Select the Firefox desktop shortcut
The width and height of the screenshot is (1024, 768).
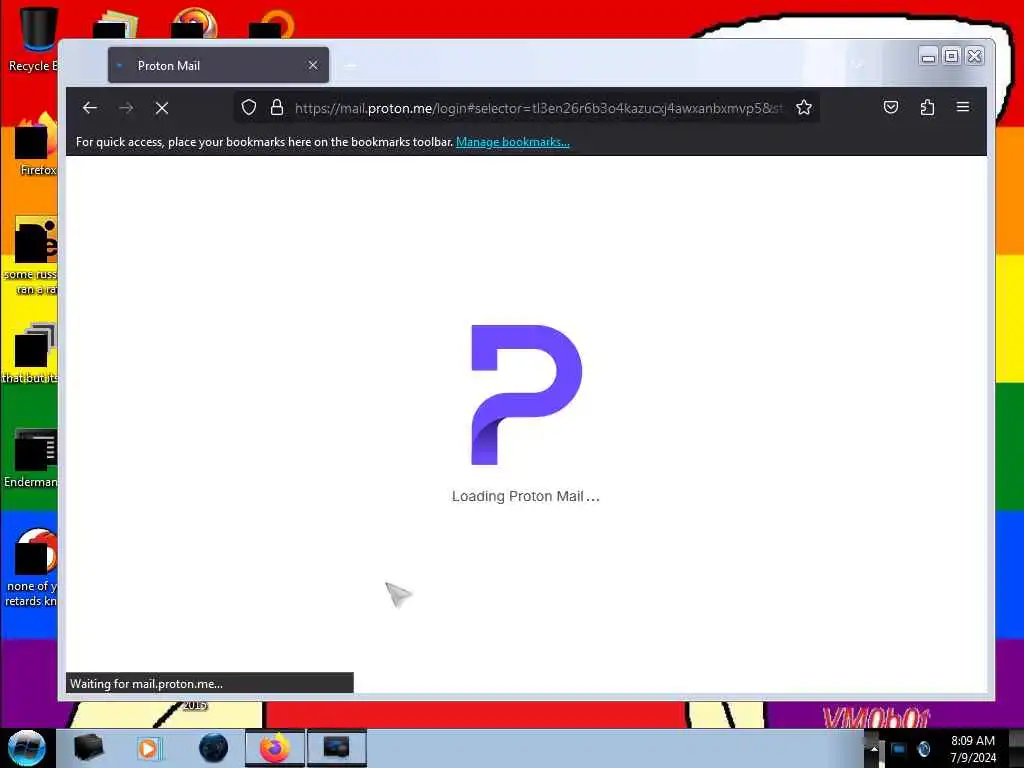[x=36, y=144]
